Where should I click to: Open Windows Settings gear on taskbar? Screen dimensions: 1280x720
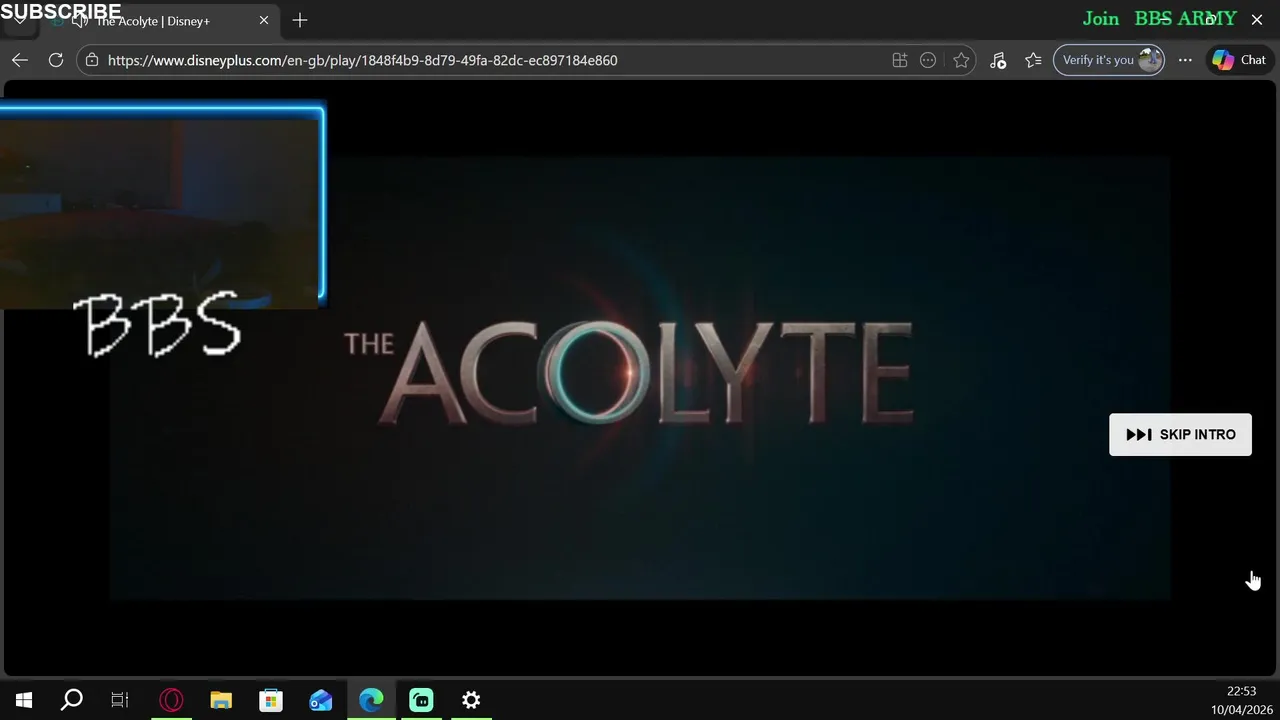[x=471, y=700]
